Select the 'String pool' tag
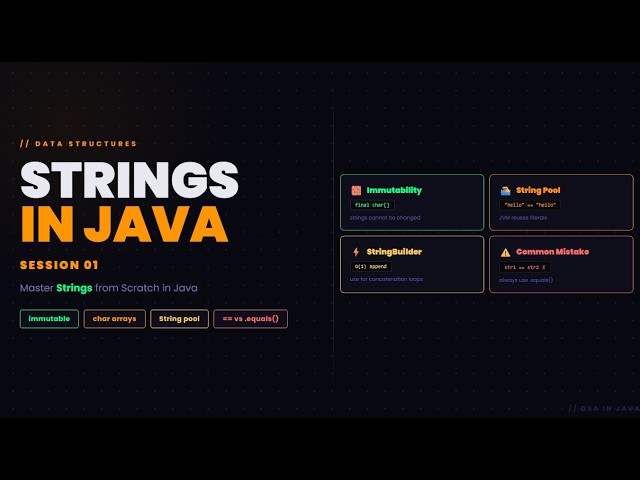Screen dimensions: 640x480 [179, 319]
